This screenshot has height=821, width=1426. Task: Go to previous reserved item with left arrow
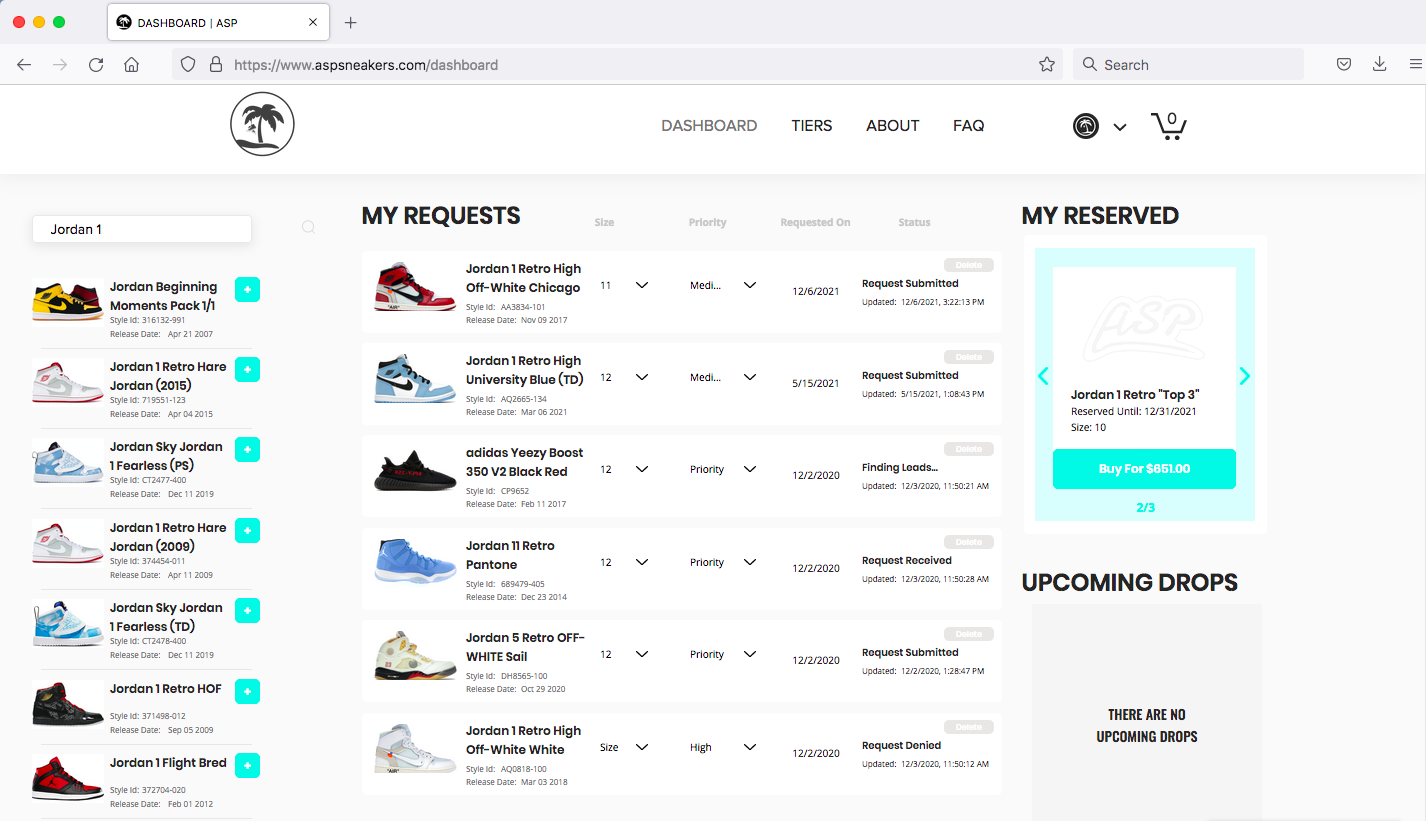[x=1043, y=376]
